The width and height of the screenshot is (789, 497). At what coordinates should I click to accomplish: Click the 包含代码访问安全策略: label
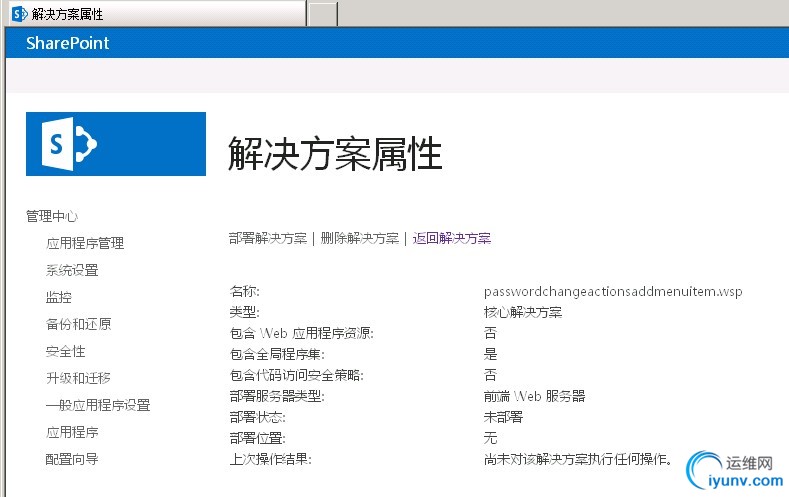296,375
